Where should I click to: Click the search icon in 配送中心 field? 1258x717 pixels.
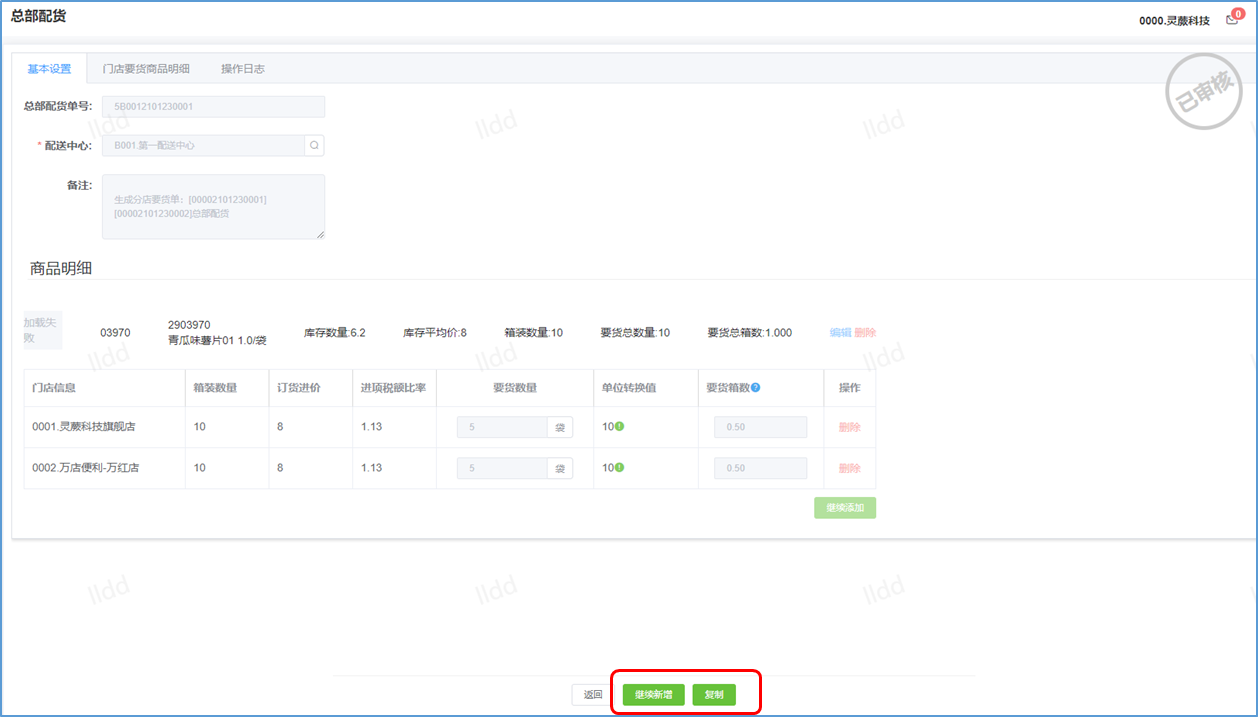click(314, 145)
